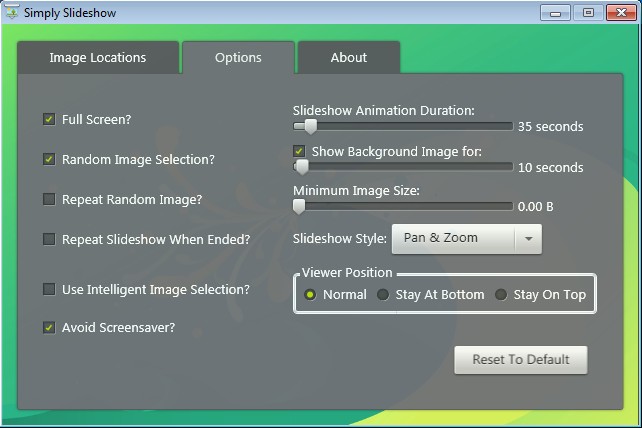This screenshot has width=642, height=428.
Task: Click the Slideshow Style label
Action: click(x=339, y=238)
